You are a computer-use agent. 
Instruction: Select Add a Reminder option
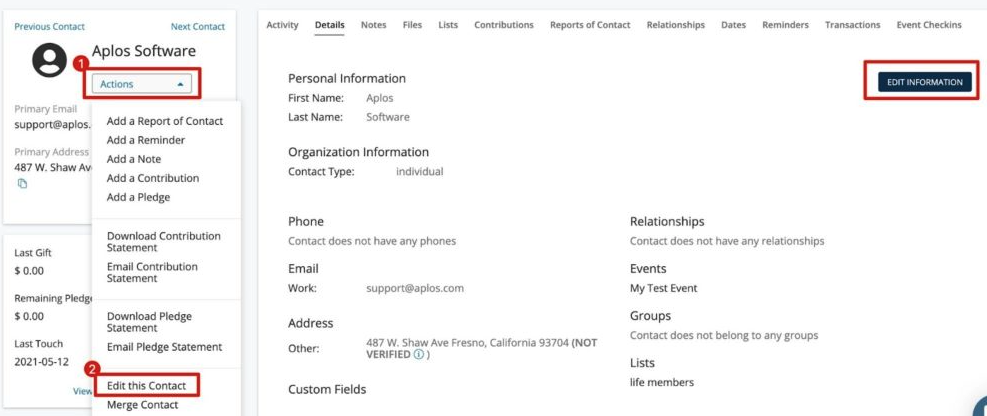pyautogui.click(x=146, y=140)
